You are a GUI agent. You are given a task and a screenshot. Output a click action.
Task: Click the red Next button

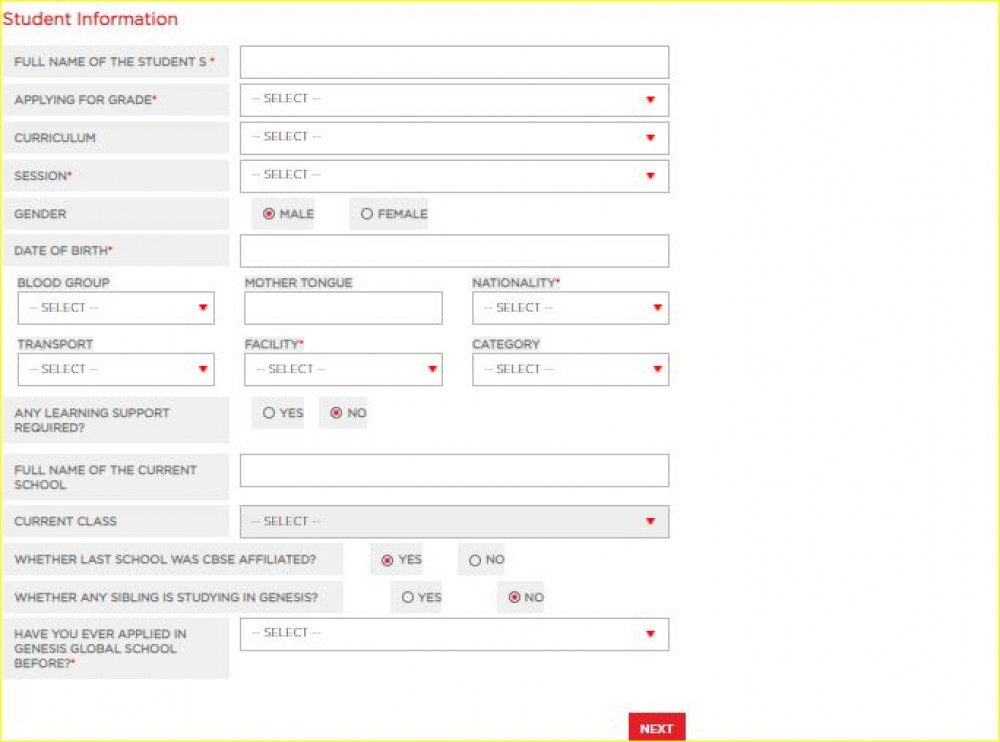coord(656,728)
